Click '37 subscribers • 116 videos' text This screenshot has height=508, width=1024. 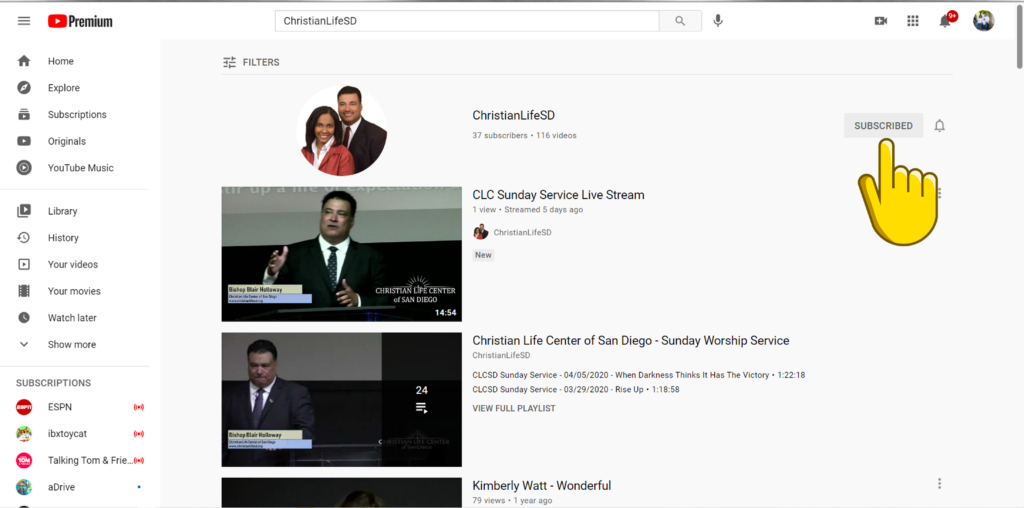point(524,136)
